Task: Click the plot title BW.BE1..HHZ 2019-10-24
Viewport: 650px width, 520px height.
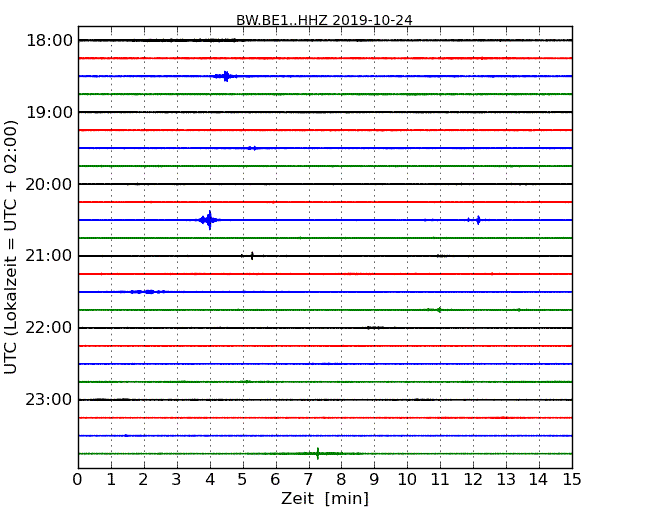Action: coord(324,20)
